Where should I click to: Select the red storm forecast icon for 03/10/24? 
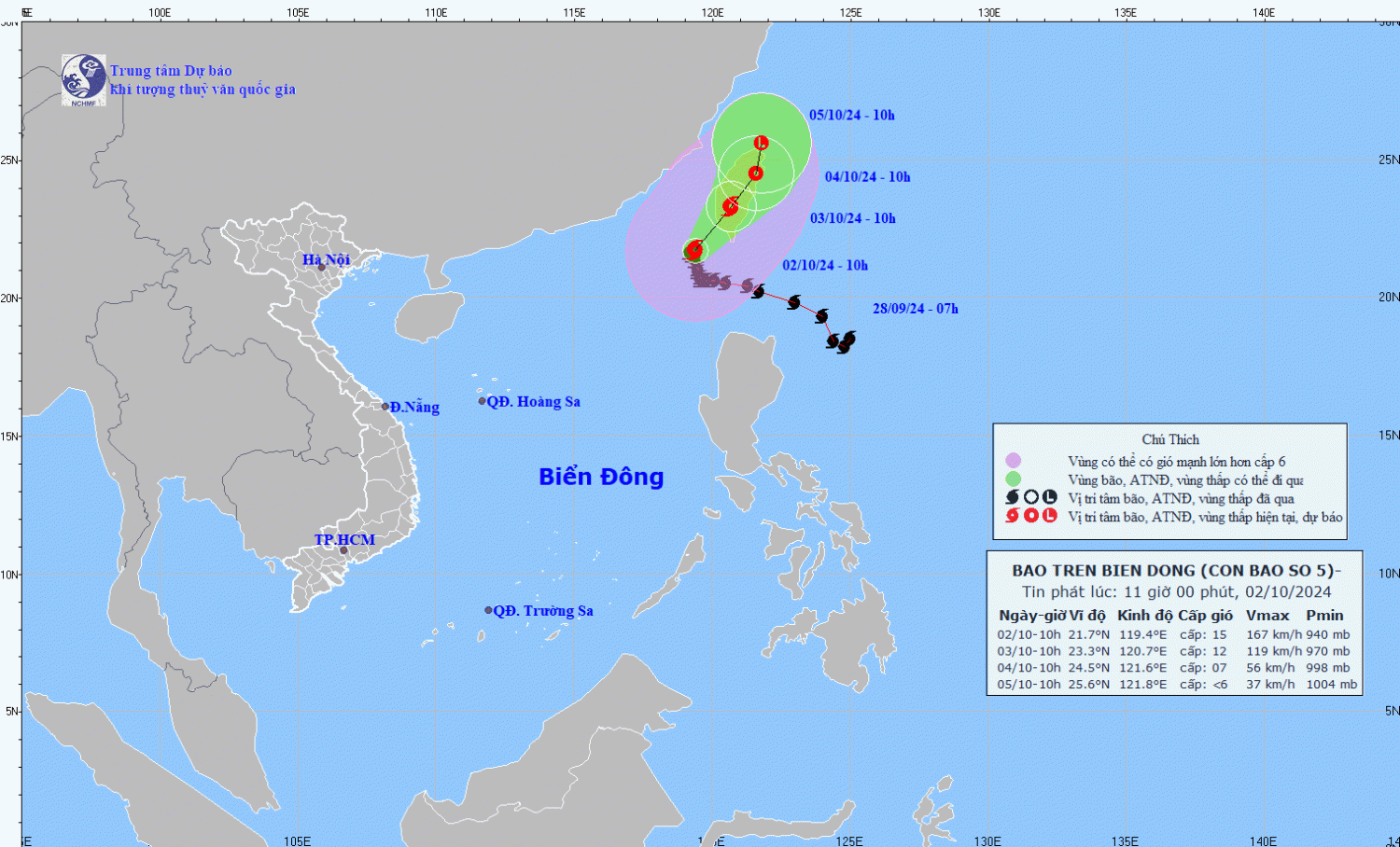tap(731, 206)
